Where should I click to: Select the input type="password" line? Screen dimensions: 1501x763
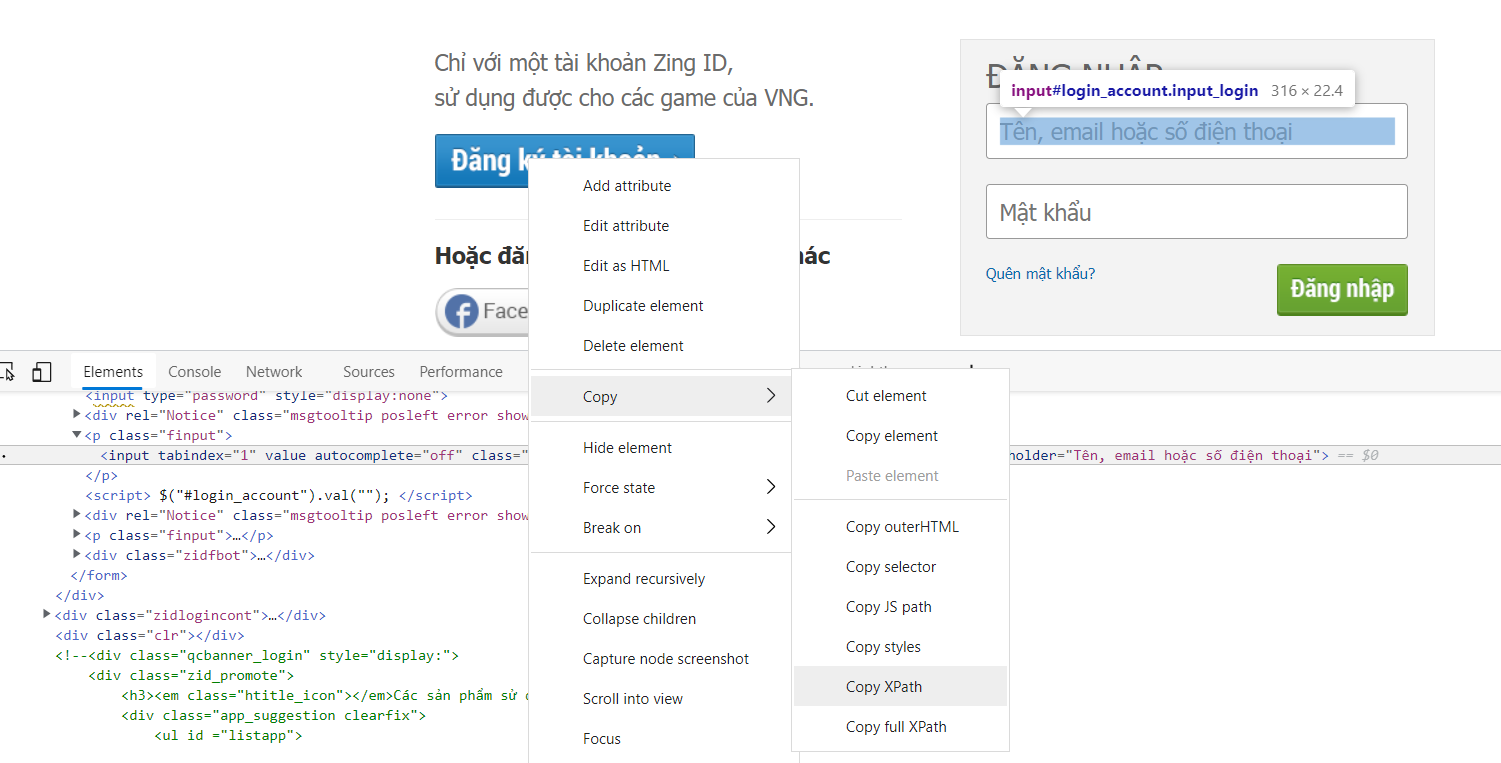[x=266, y=396]
